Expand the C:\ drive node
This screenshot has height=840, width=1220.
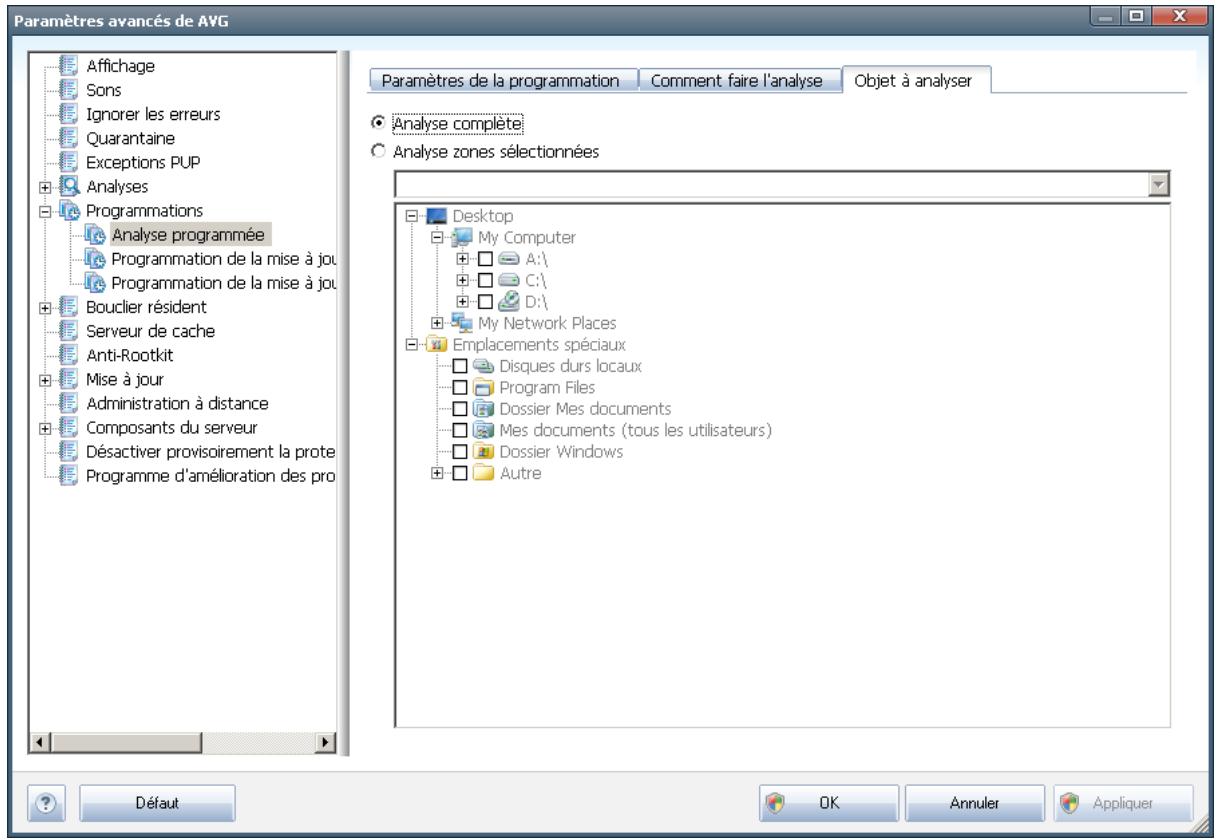click(463, 280)
